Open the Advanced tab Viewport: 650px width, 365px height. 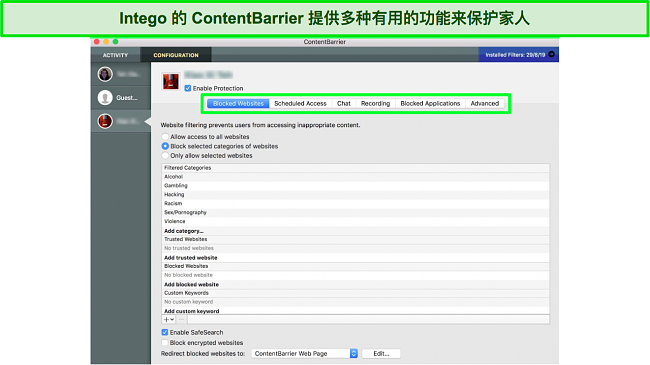coord(485,104)
